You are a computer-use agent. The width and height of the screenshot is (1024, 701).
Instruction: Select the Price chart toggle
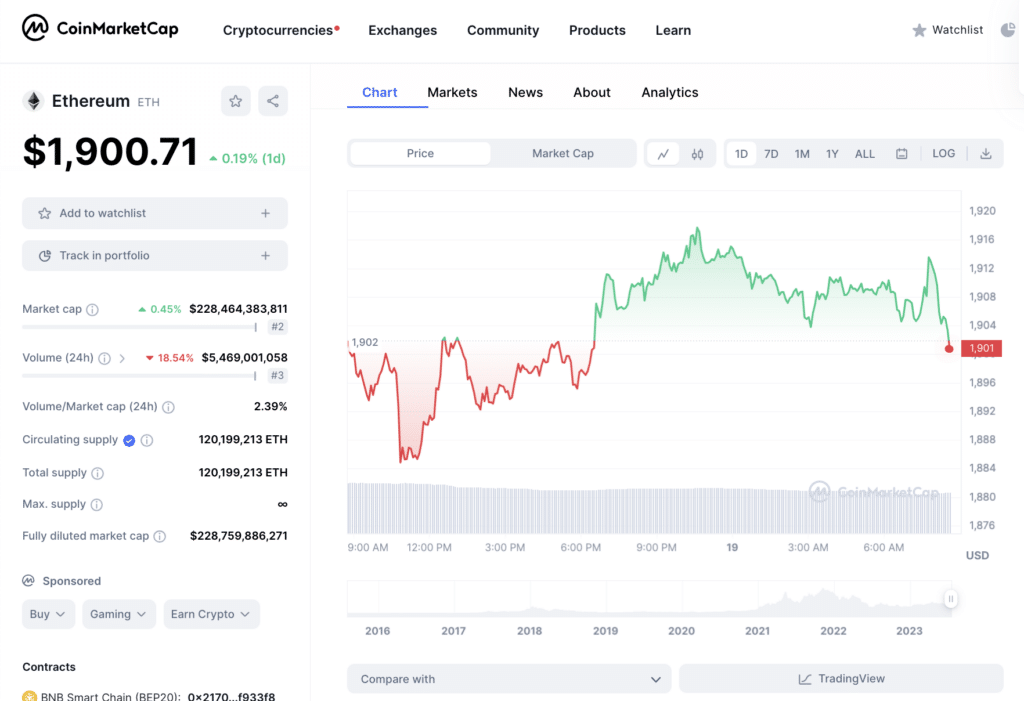pyautogui.click(x=421, y=154)
